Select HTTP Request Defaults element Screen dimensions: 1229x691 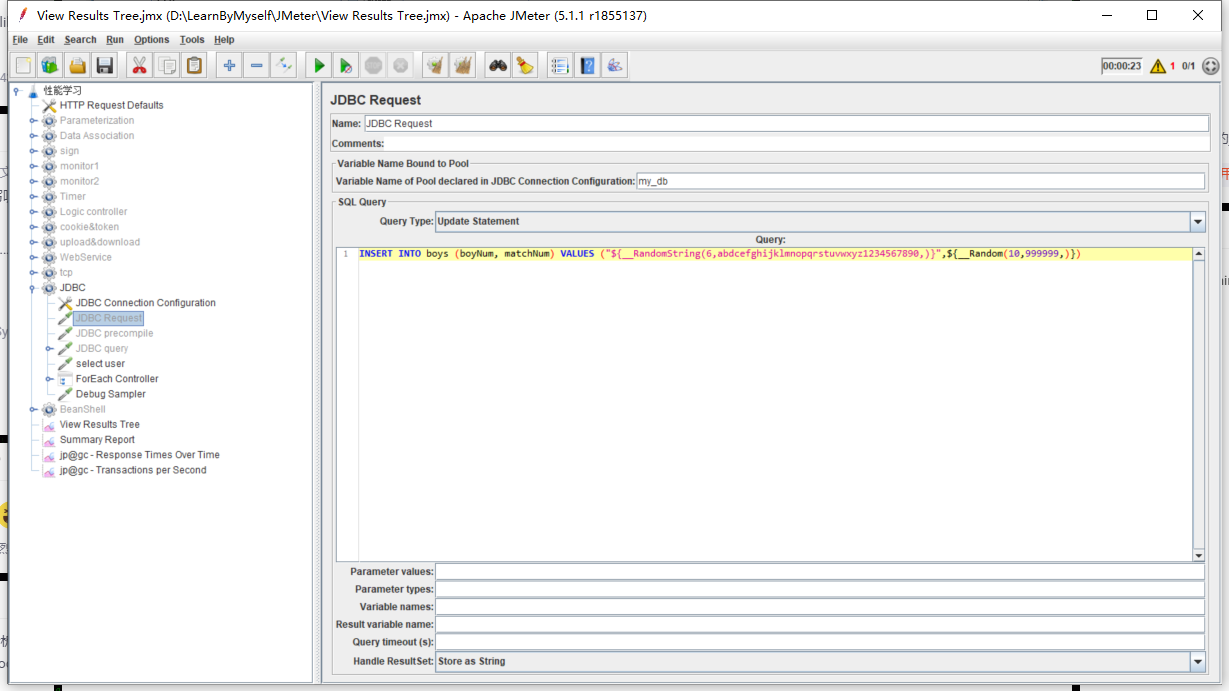(x=111, y=105)
